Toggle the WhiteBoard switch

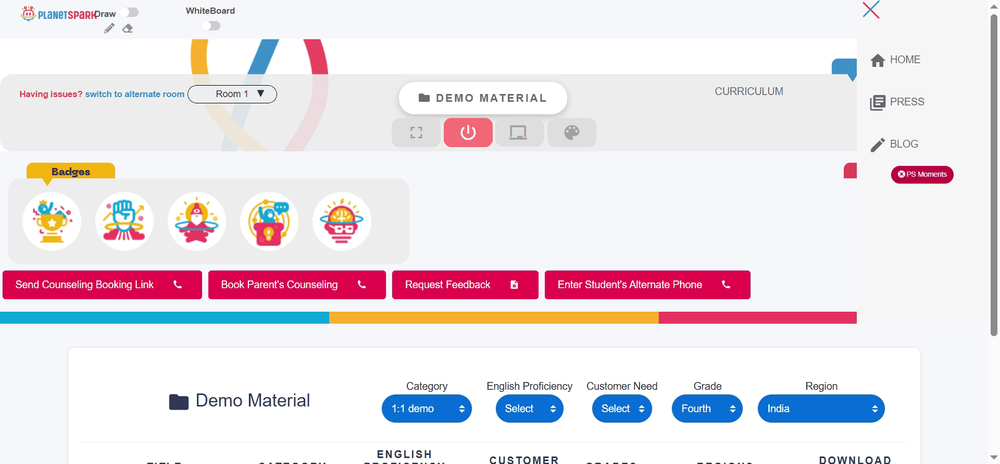click(211, 25)
